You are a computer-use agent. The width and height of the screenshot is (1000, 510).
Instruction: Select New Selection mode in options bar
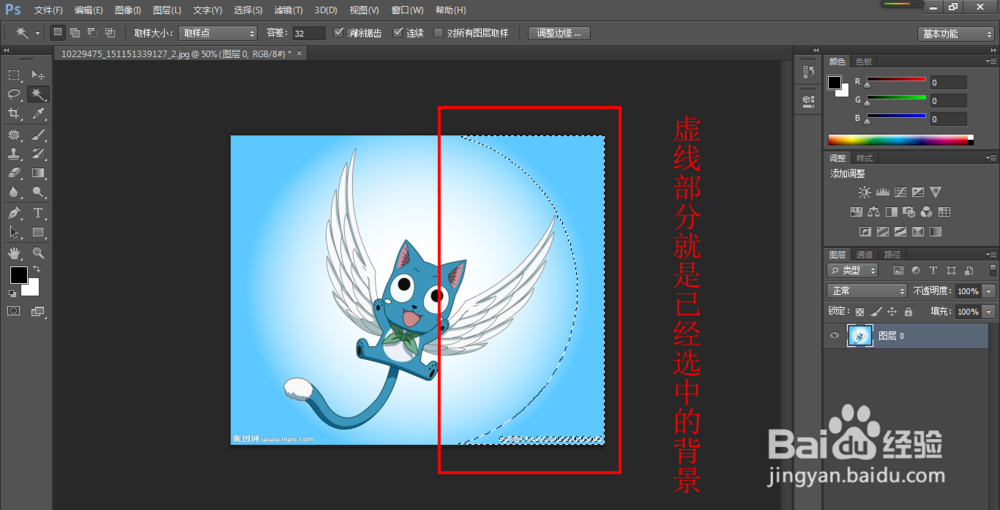point(57,33)
